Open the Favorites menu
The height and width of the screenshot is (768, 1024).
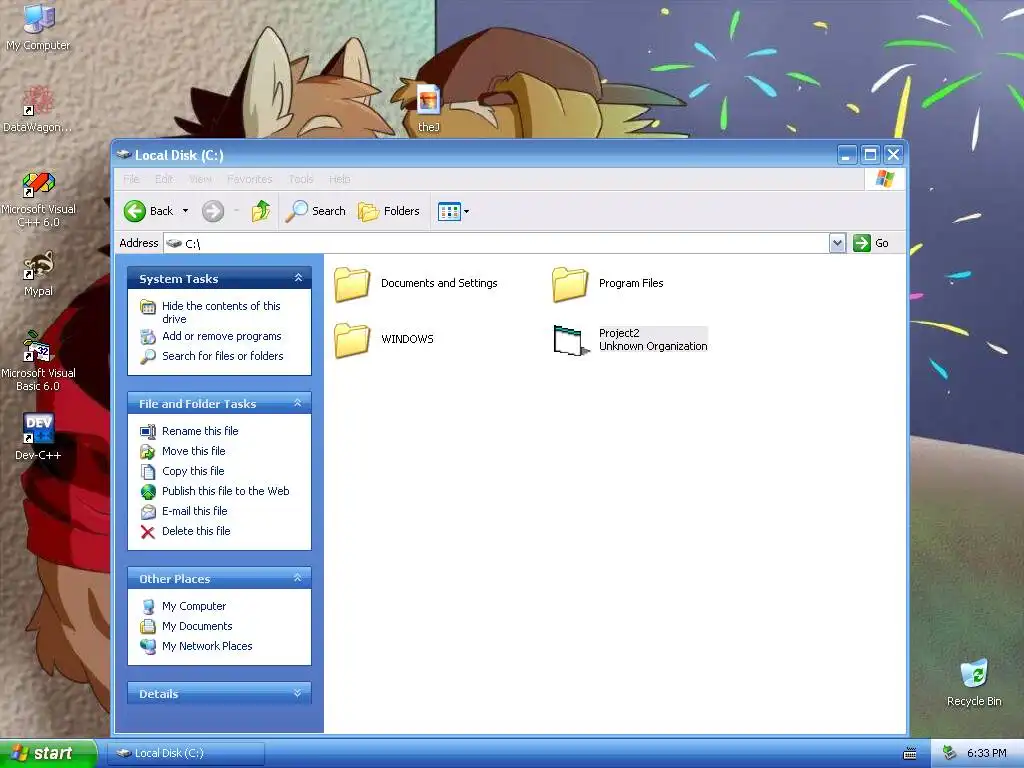pos(249,179)
